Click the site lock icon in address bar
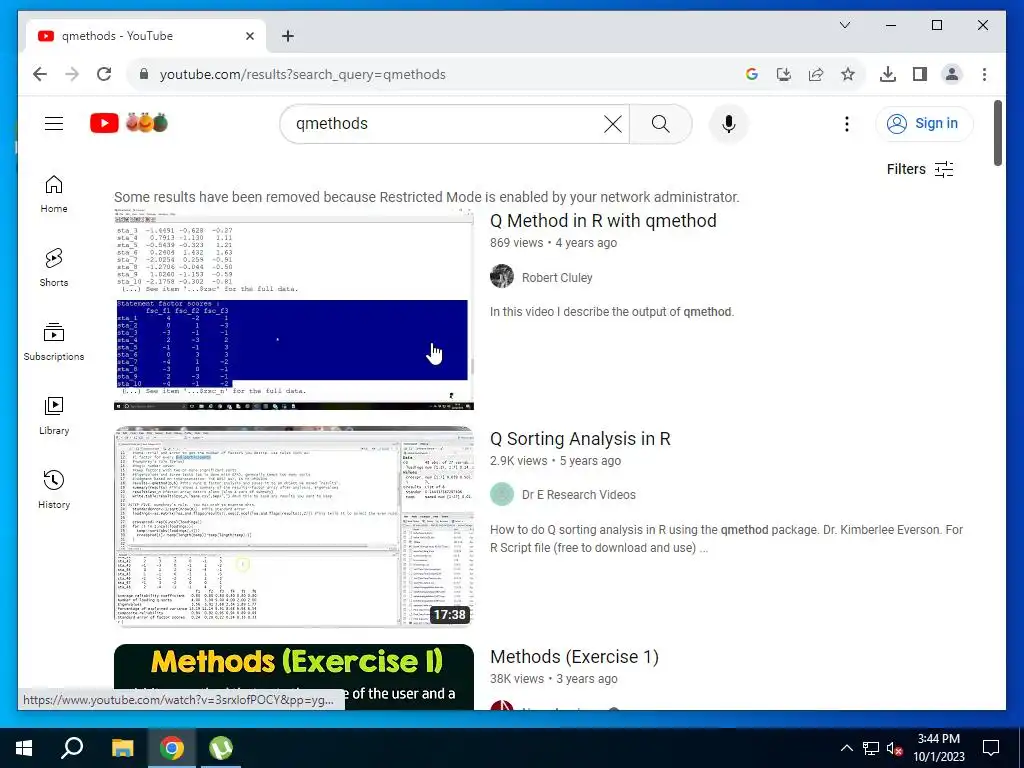The image size is (1024, 768). tap(144, 74)
